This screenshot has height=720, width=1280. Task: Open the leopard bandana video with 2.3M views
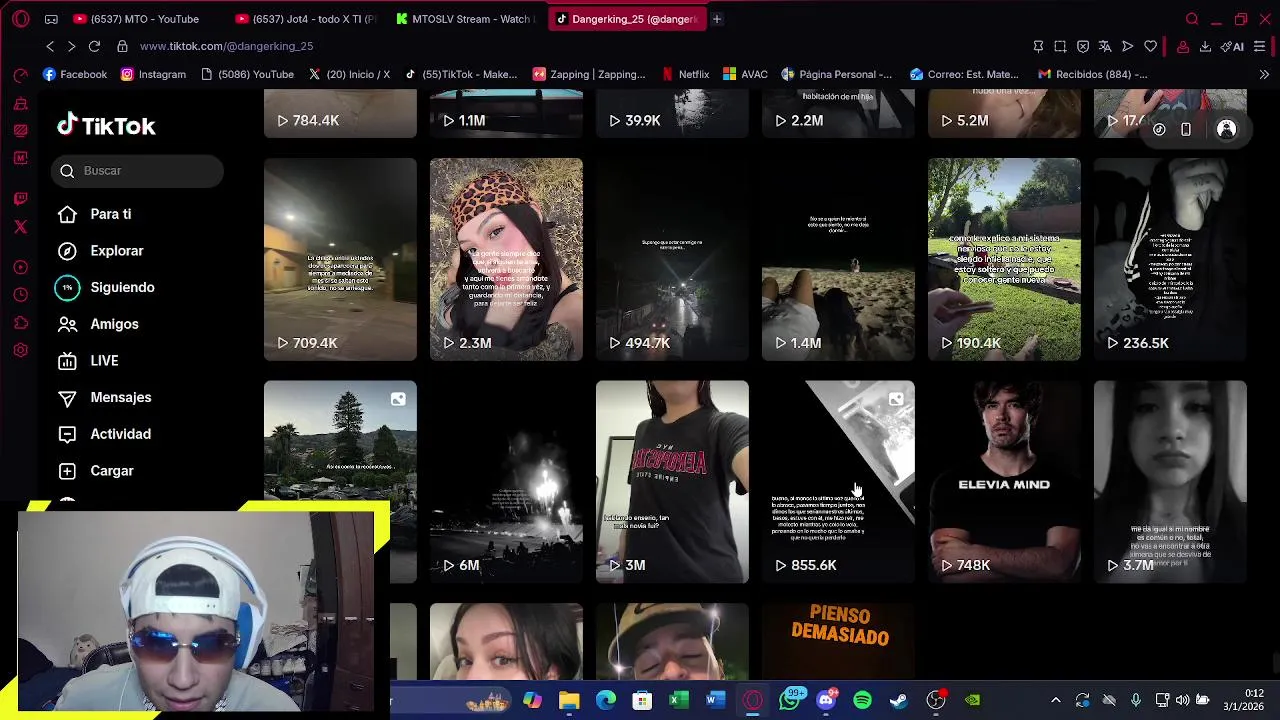tap(506, 259)
